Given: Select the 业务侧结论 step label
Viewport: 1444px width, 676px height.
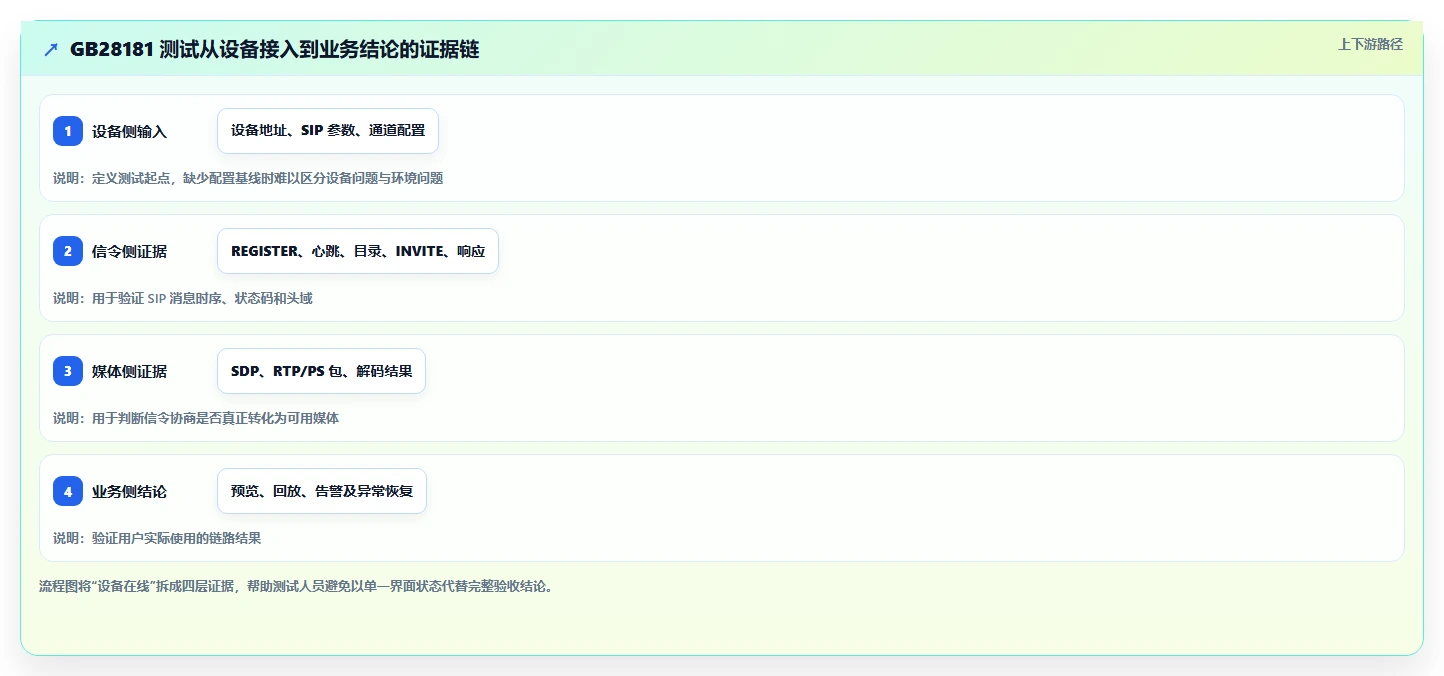Looking at the screenshot, I should coord(129,491).
